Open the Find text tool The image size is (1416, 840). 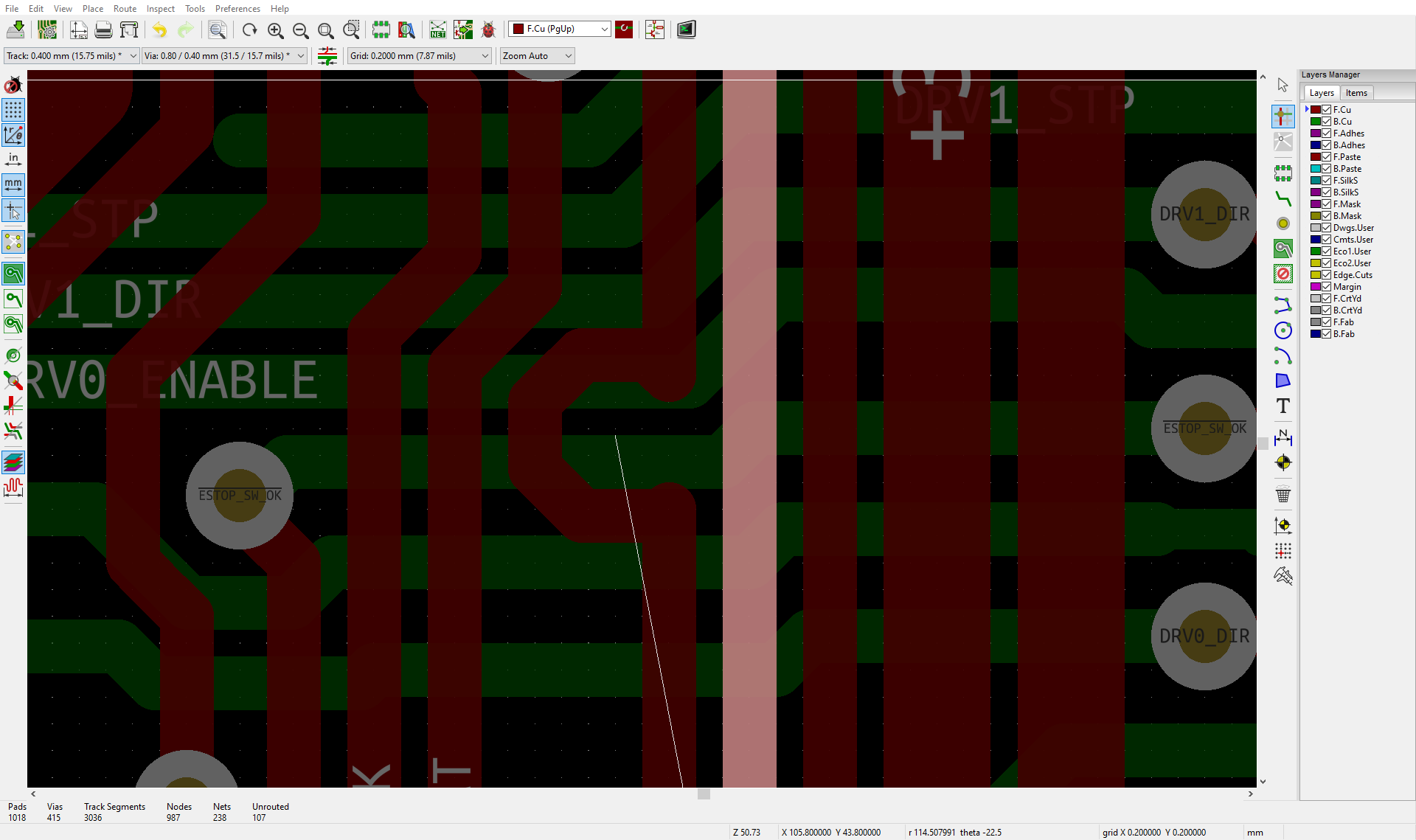coord(217,29)
